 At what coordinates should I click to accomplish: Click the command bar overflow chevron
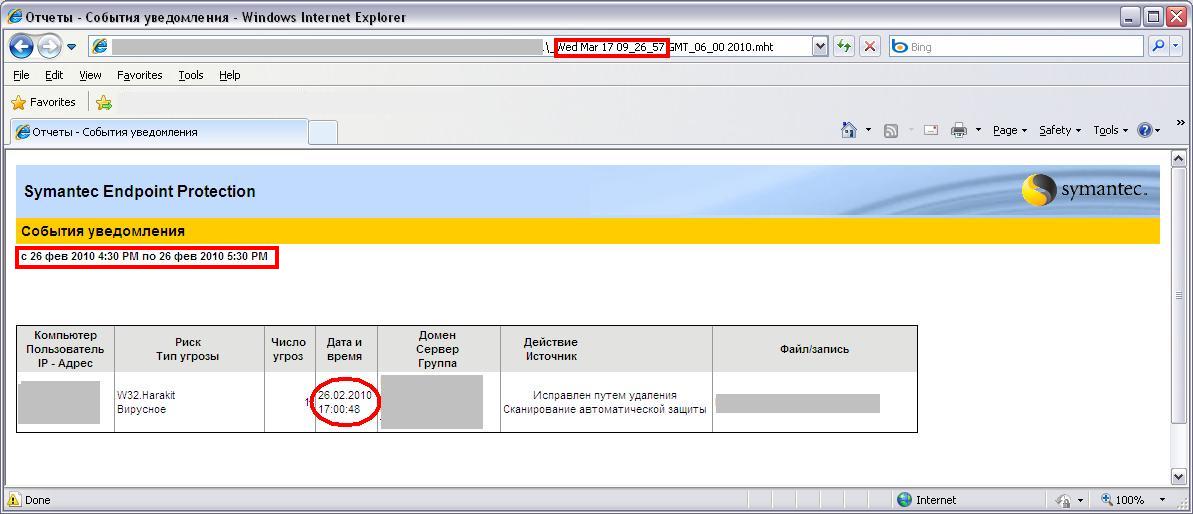[x=1180, y=122]
